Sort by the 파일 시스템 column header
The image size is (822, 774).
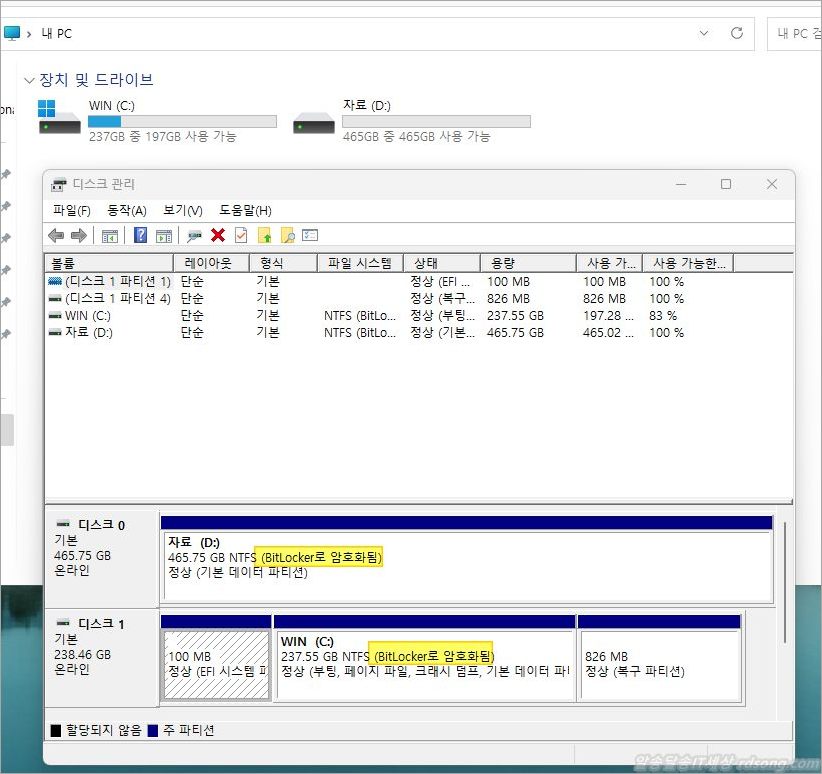[359, 262]
